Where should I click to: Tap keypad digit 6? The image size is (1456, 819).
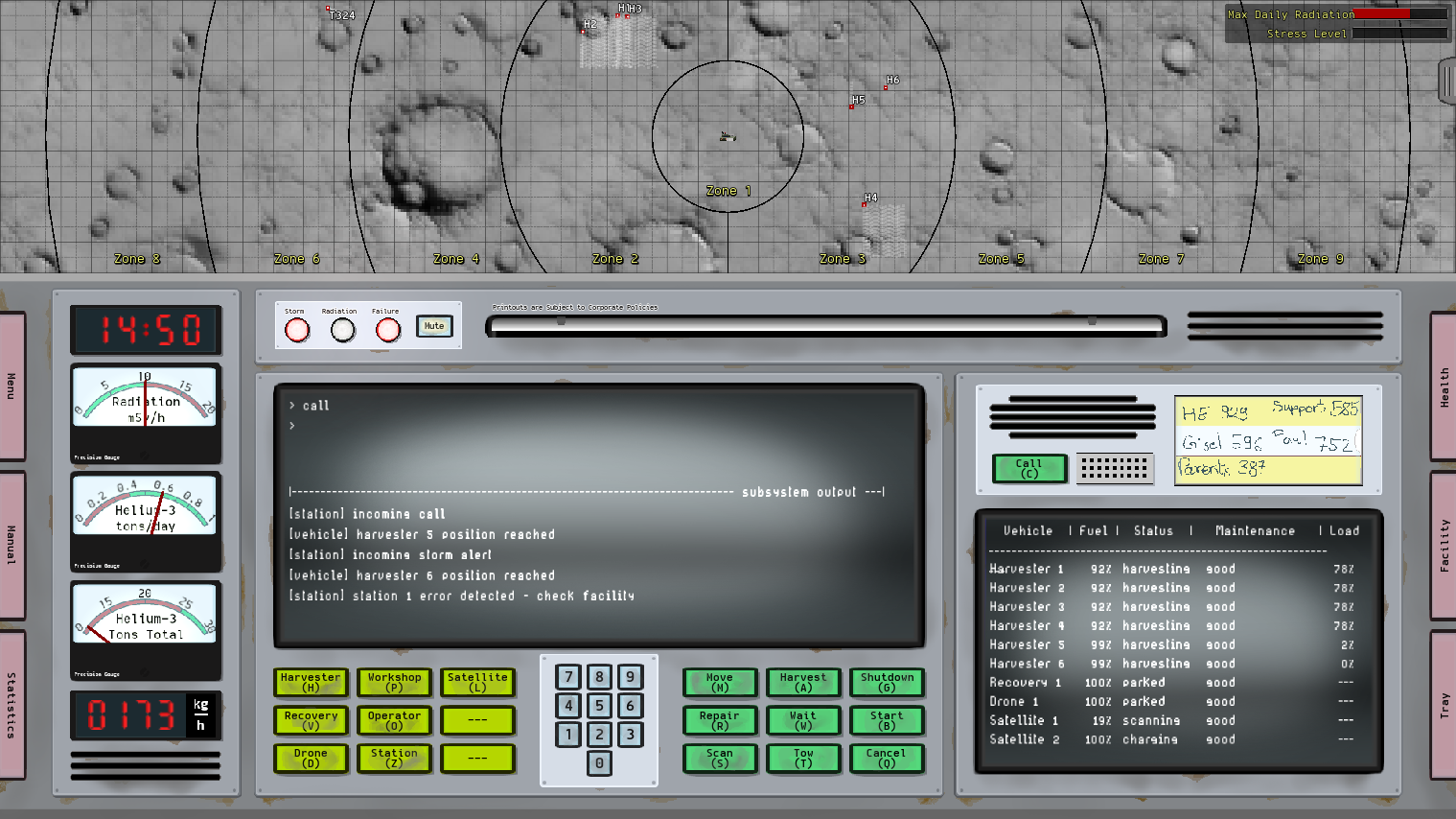click(x=630, y=706)
